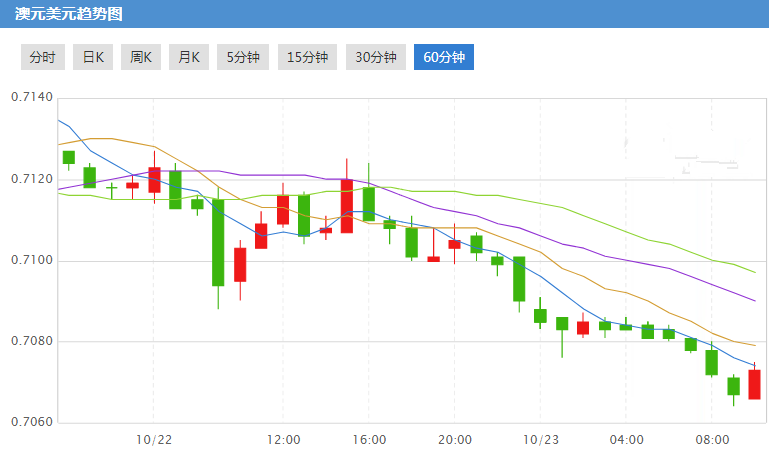Select the 日K tab

coord(93,57)
